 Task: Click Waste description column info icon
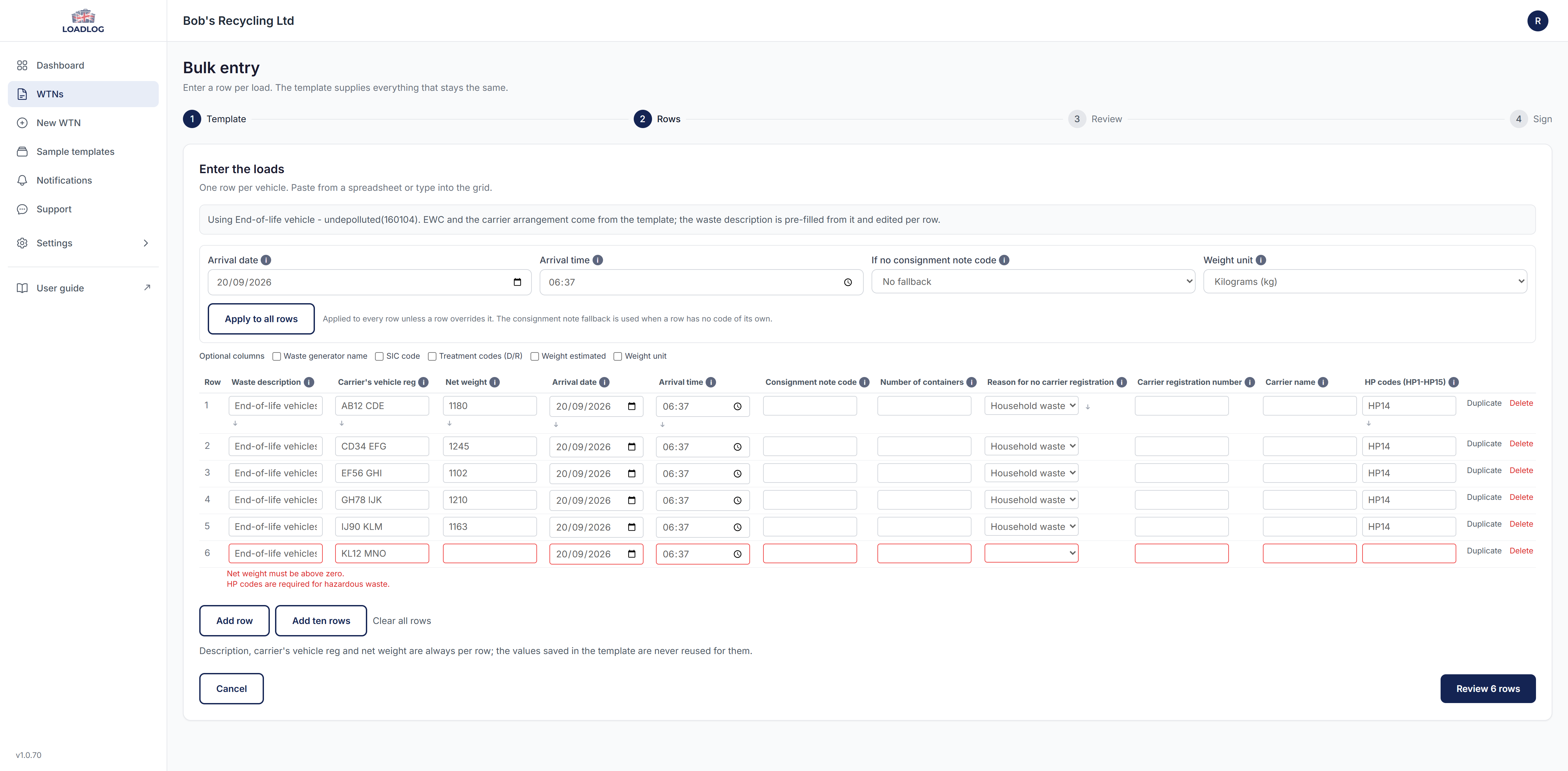point(309,382)
